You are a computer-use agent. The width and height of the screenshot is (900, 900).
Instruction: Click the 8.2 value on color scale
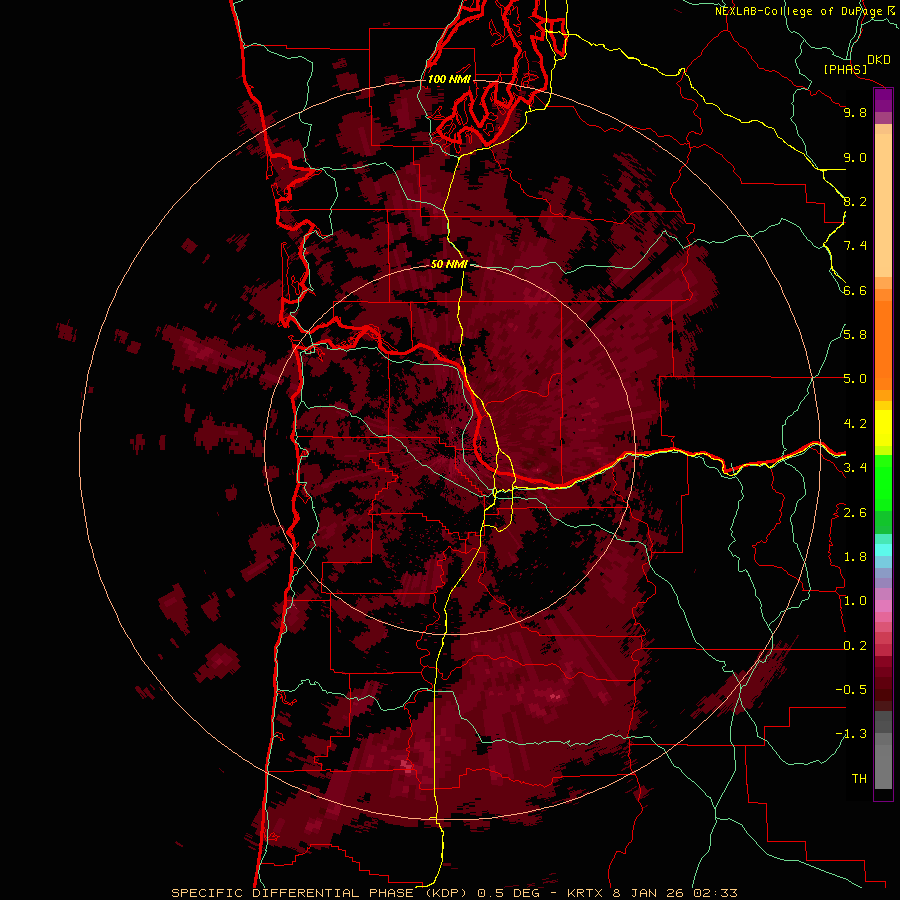click(855, 201)
